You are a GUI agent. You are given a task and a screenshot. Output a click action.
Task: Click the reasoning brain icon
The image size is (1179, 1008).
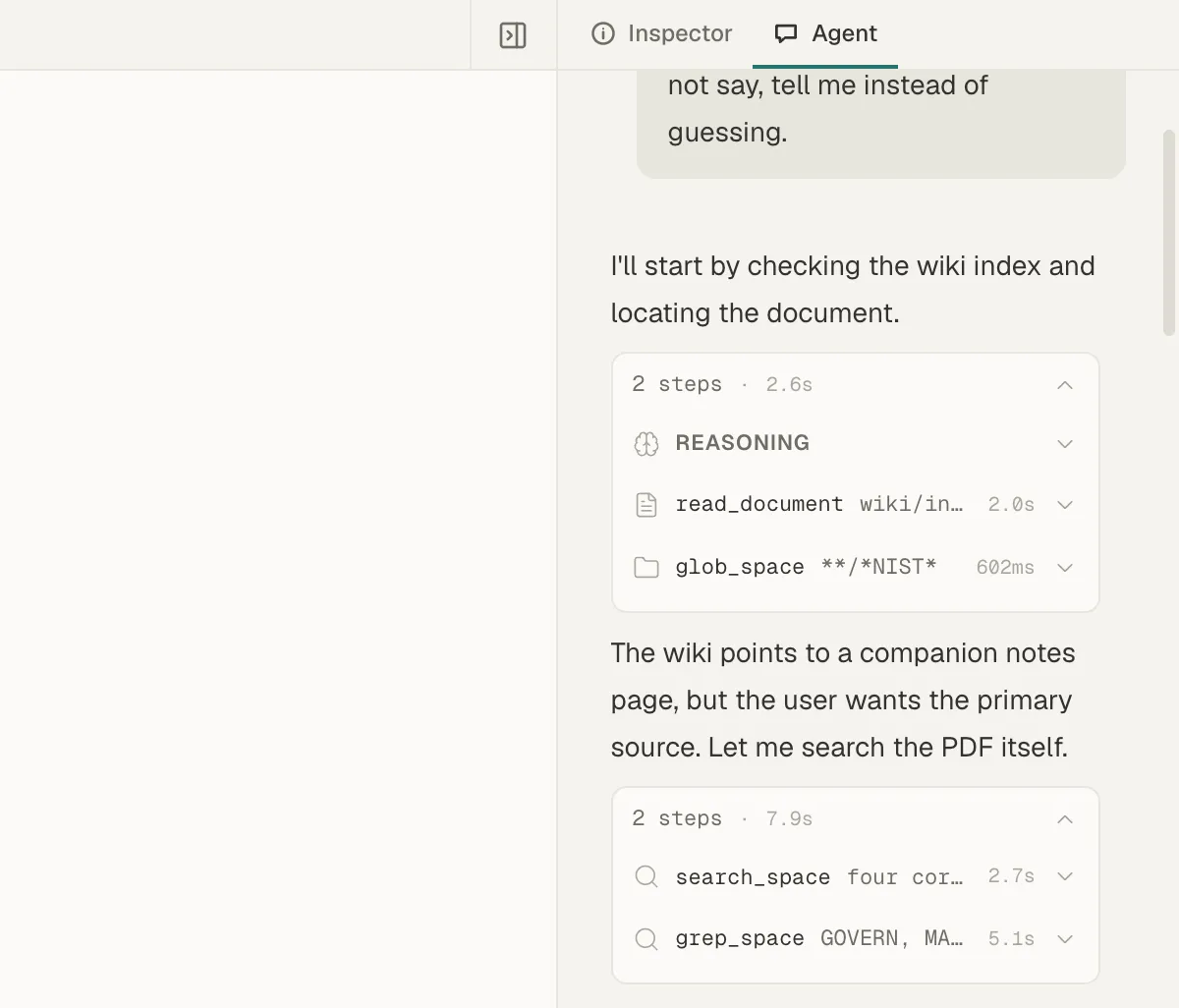click(x=646, y=444)
